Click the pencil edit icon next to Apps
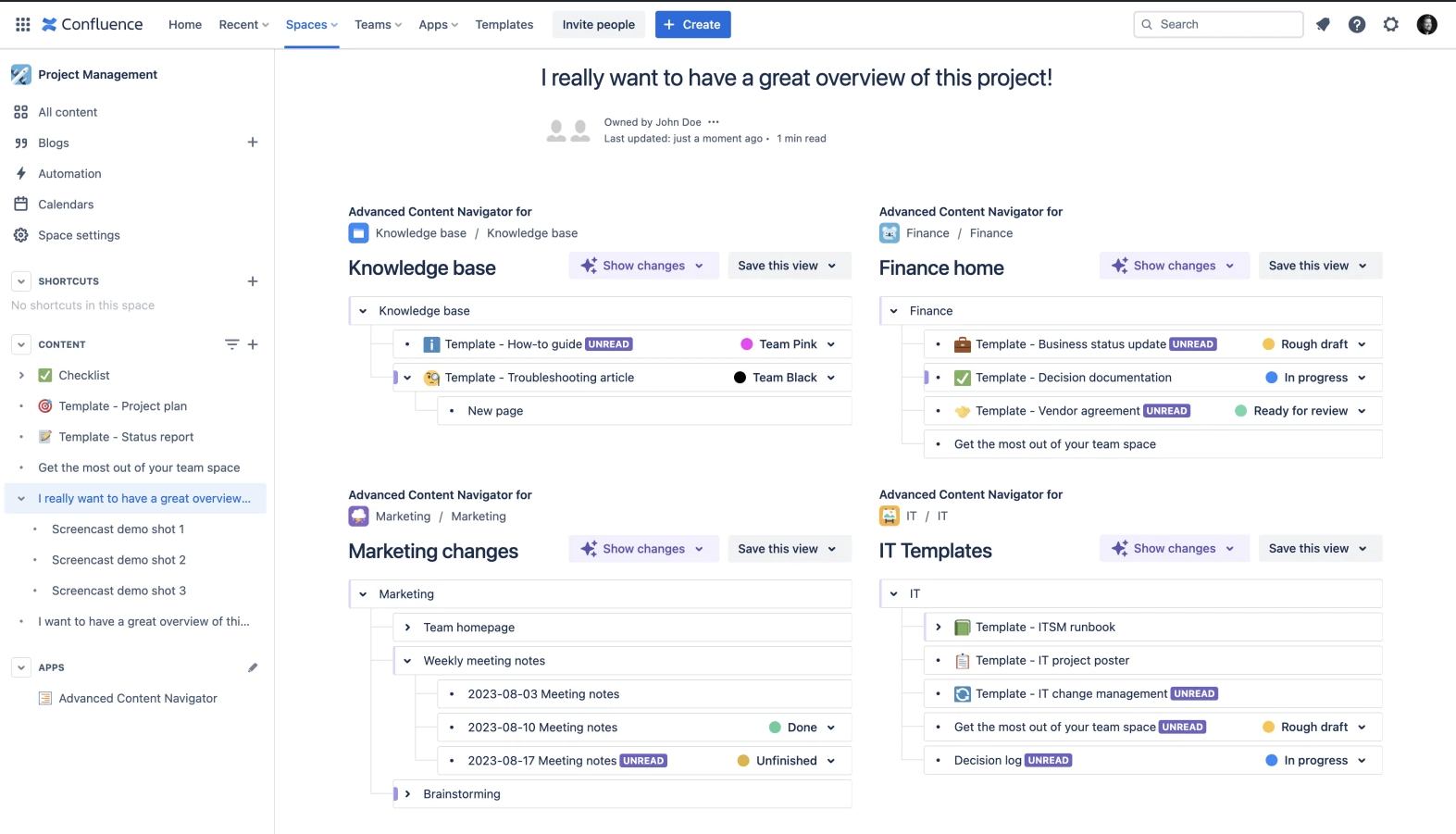Image resolution: width=1456 pixels, height=834 pixels. click(x=253, y=667)
